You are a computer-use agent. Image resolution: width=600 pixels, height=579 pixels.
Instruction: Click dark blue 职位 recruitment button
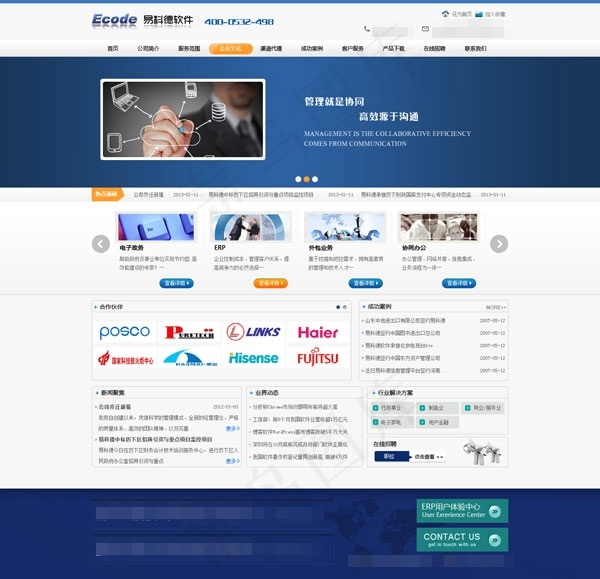click(391, 457)
